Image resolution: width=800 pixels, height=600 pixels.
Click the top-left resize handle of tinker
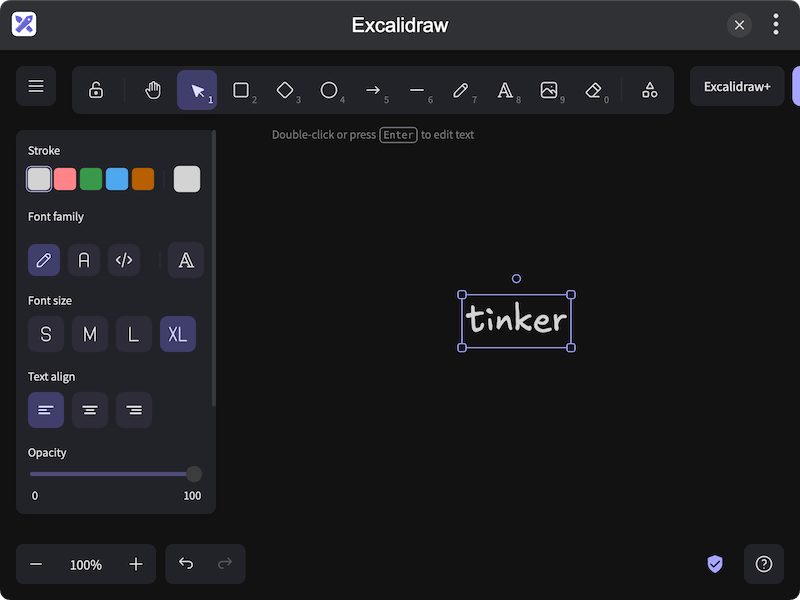[x=462, y=294]
